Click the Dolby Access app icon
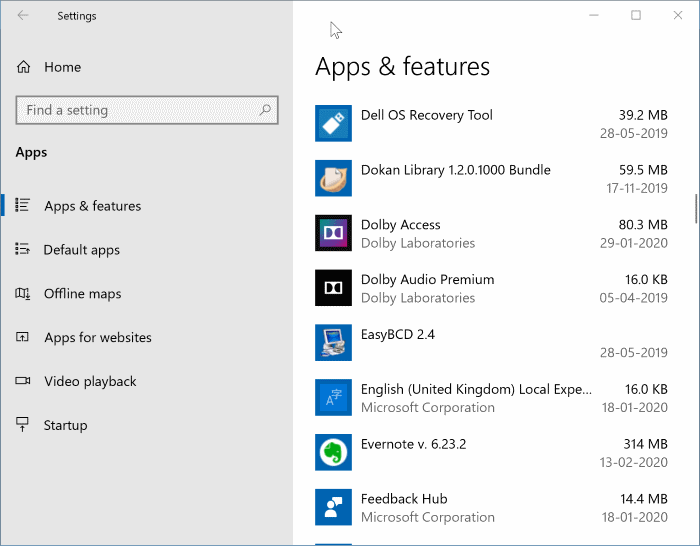700x546 pixels. 333,233
